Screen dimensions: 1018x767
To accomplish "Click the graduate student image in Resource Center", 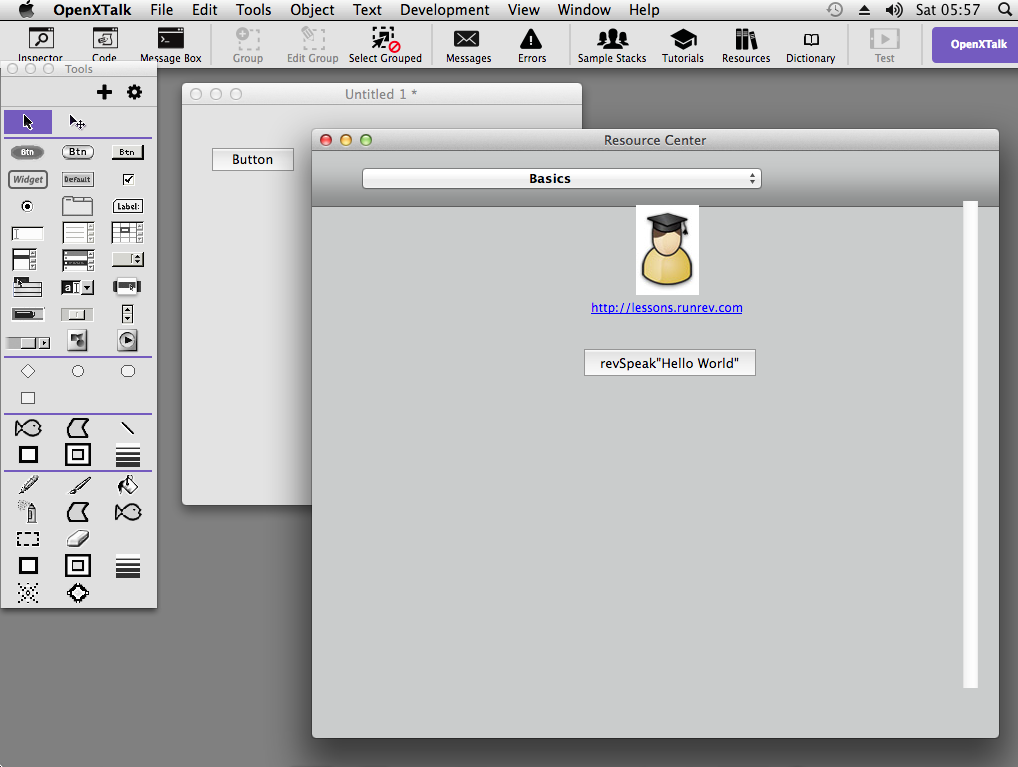I will (667, 250).
